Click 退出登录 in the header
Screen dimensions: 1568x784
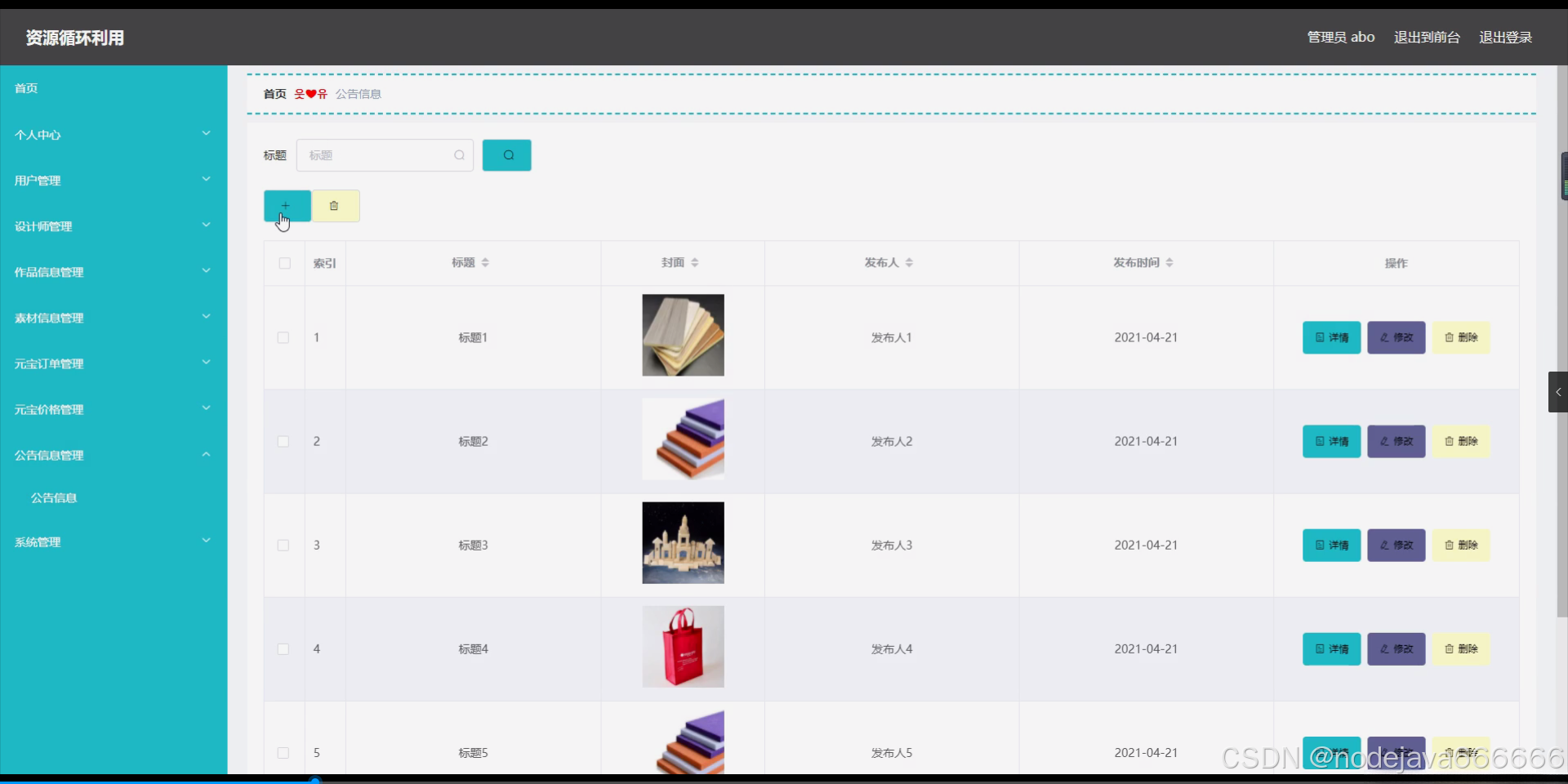tap(1505, 38)
